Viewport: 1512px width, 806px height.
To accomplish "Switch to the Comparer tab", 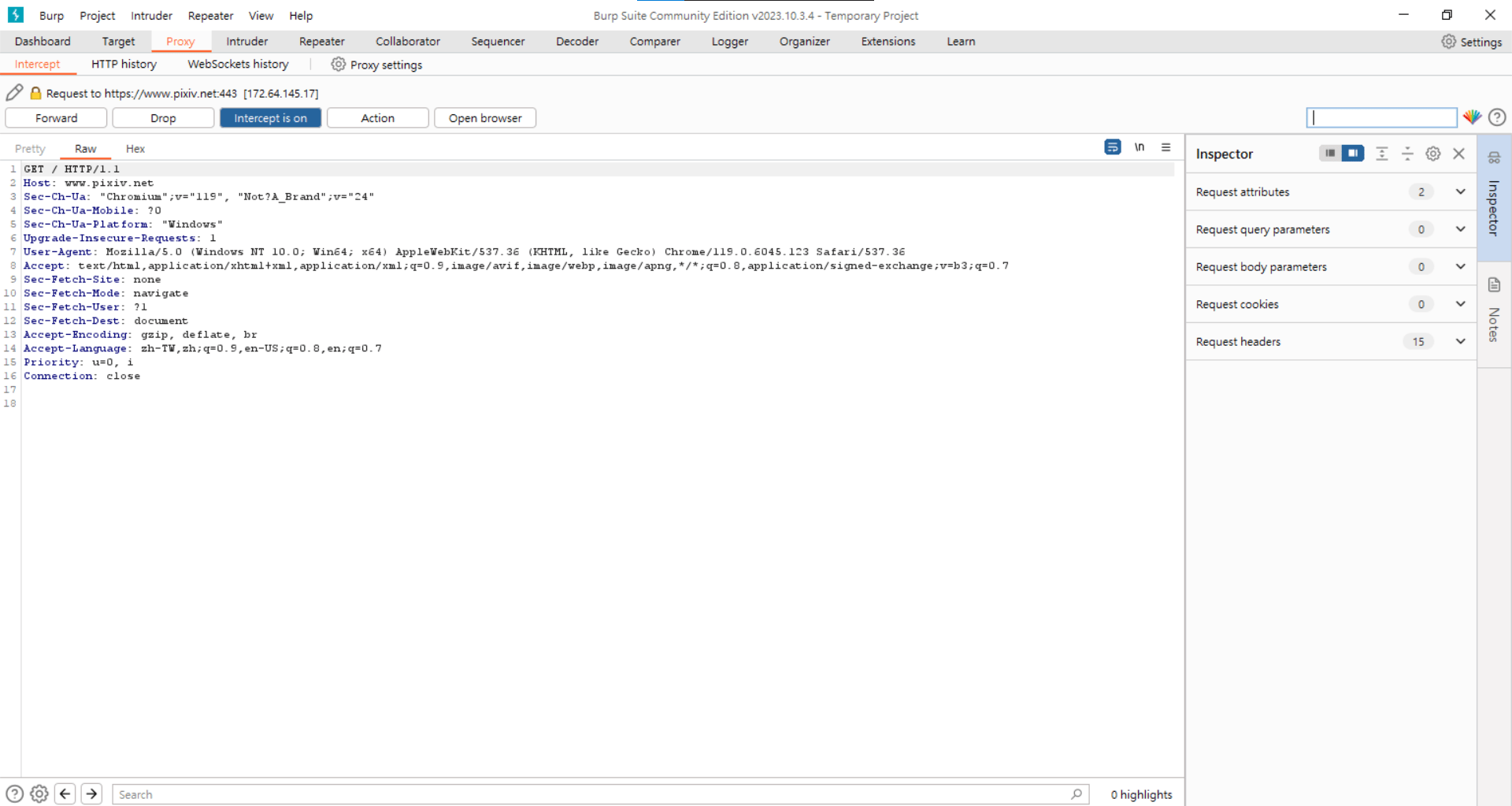I will 654,42.
